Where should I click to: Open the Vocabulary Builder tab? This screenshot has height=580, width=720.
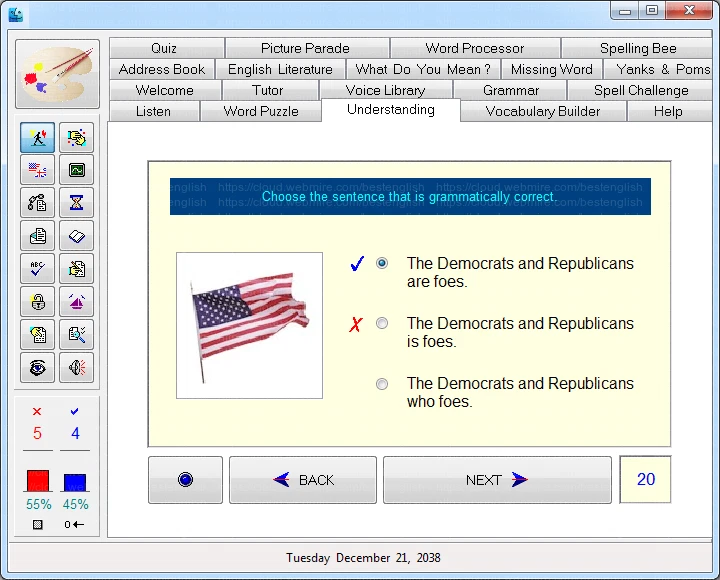(x=543, y=111)
